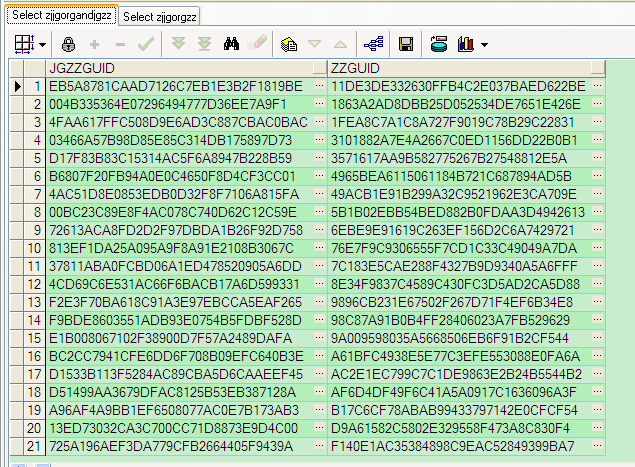
Task: Toggle the edit data padlock icon
Action: pyautogui.click(x=68, y=44)
